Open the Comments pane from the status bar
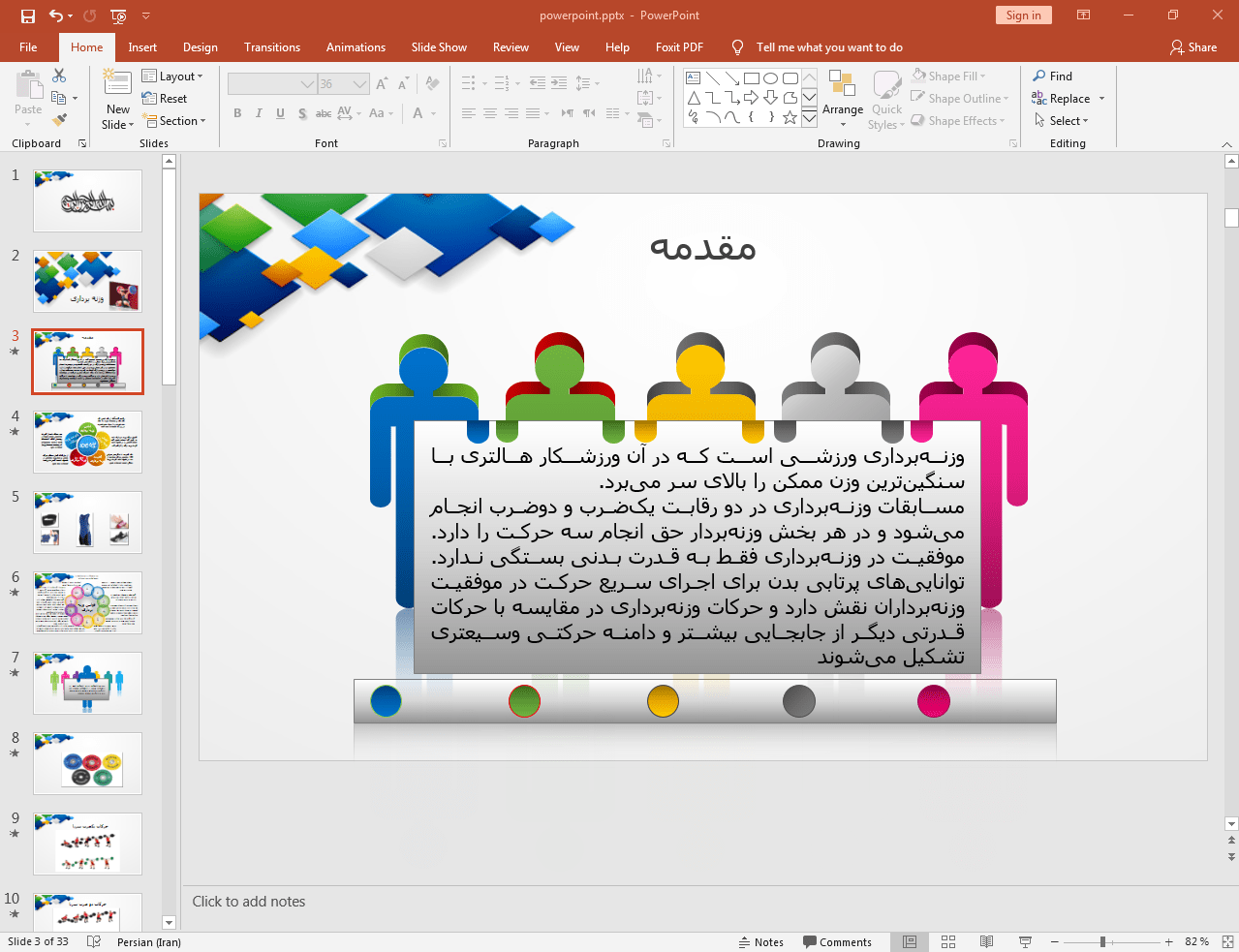Viewport: 1239px width, 952px height. click(837, 941)
